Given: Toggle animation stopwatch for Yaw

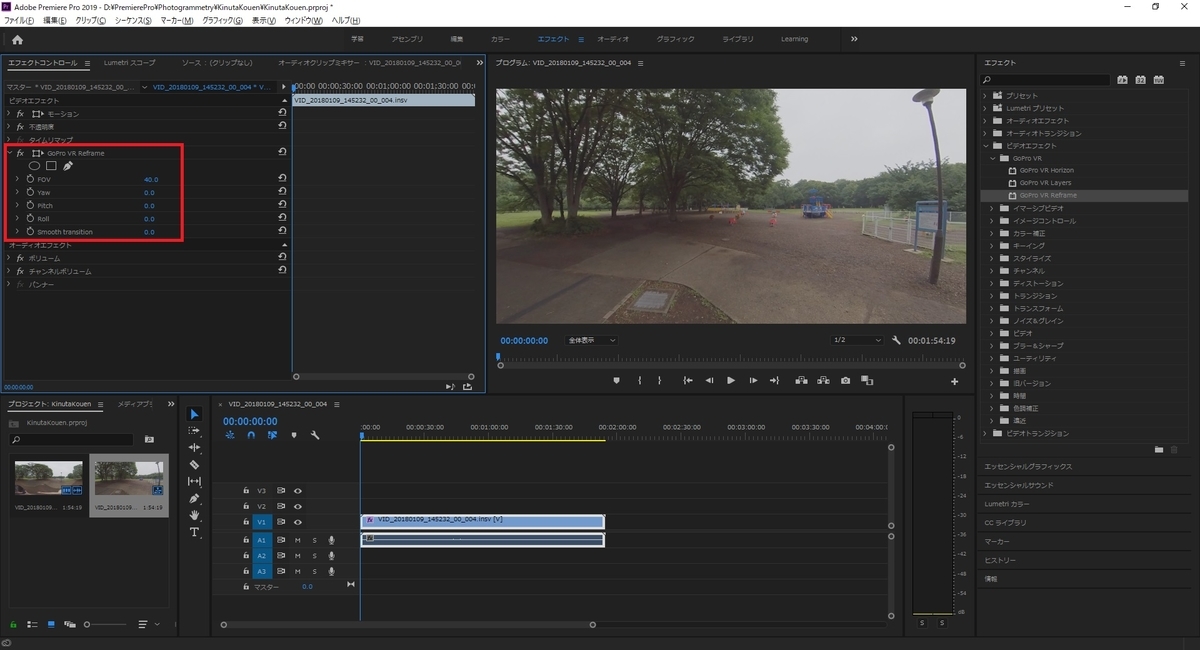Looking at the screenshot, I should click(30, 192).
